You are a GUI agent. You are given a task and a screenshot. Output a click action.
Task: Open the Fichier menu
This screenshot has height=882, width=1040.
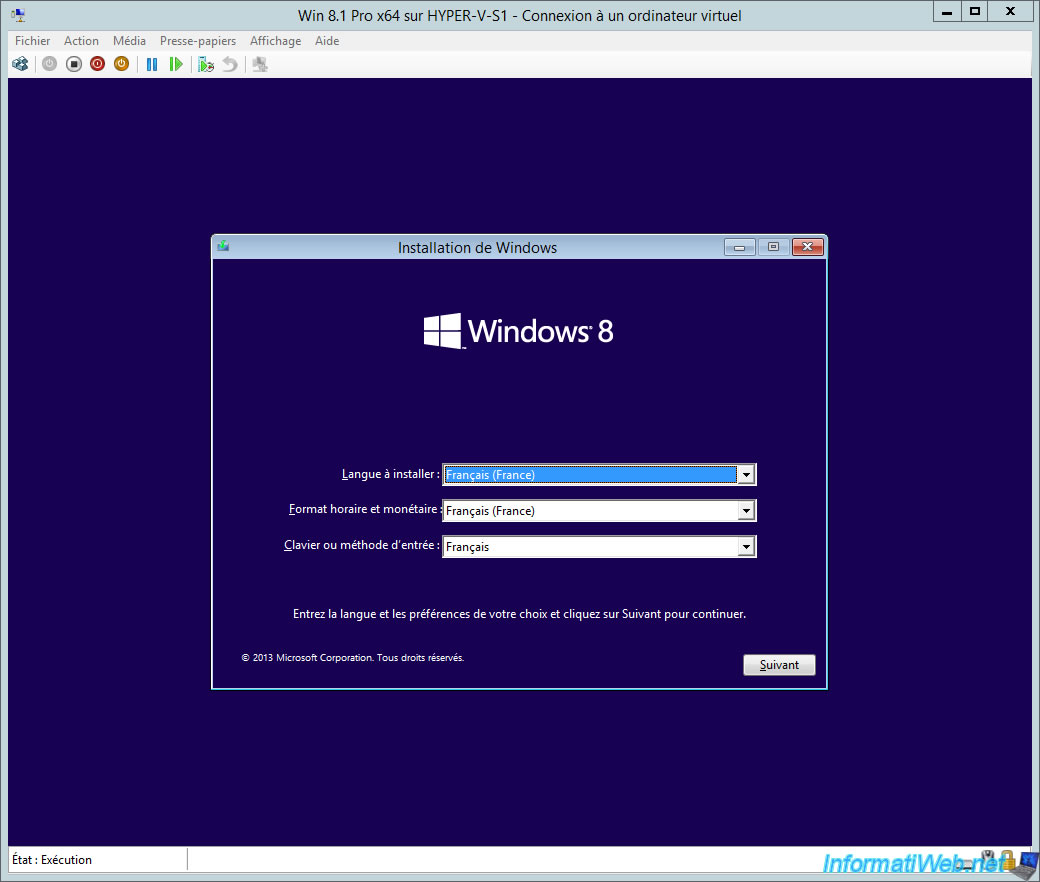pos(32,40)
